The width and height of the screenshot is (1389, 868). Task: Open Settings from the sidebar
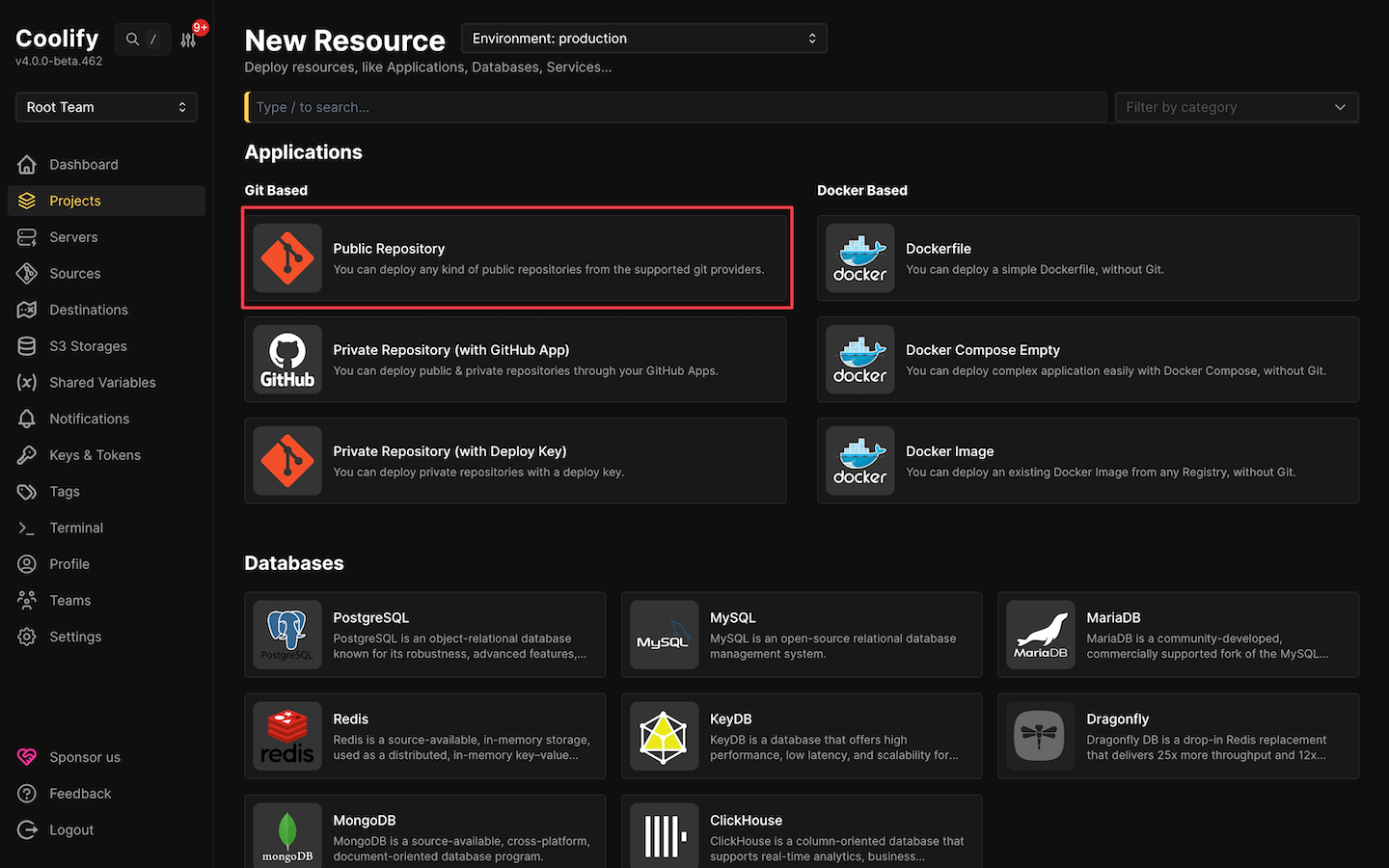[x=75, y=637]
